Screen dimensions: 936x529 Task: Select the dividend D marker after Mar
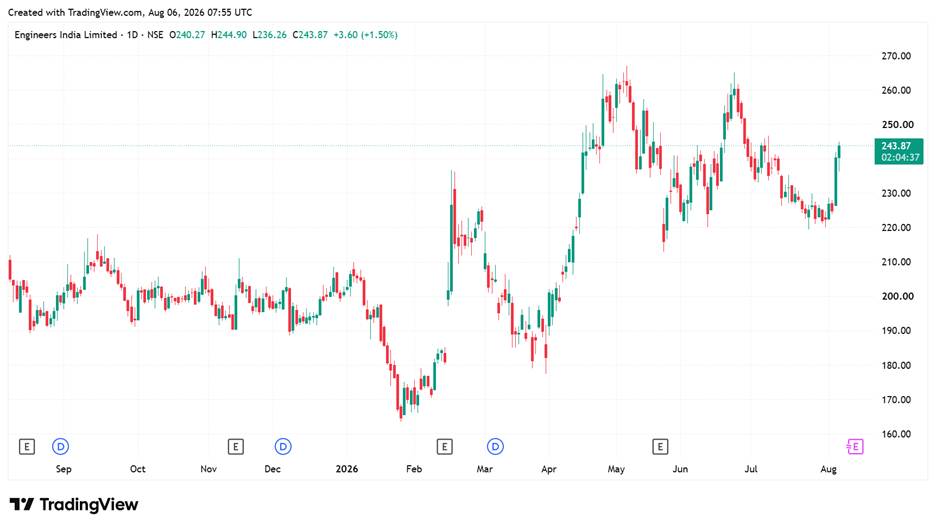coord(495,446)
